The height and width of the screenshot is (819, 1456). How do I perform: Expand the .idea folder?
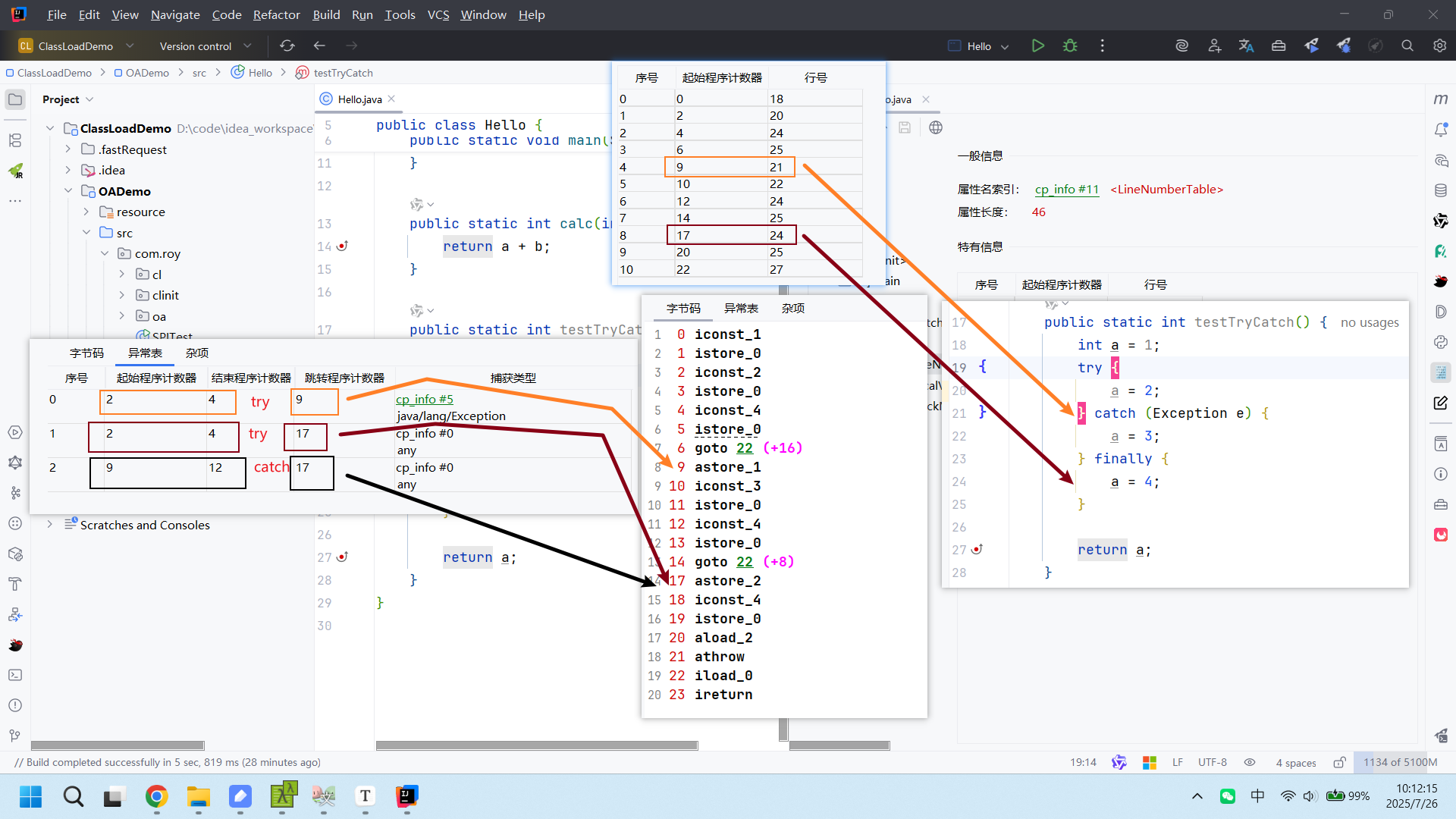point(67,170)
